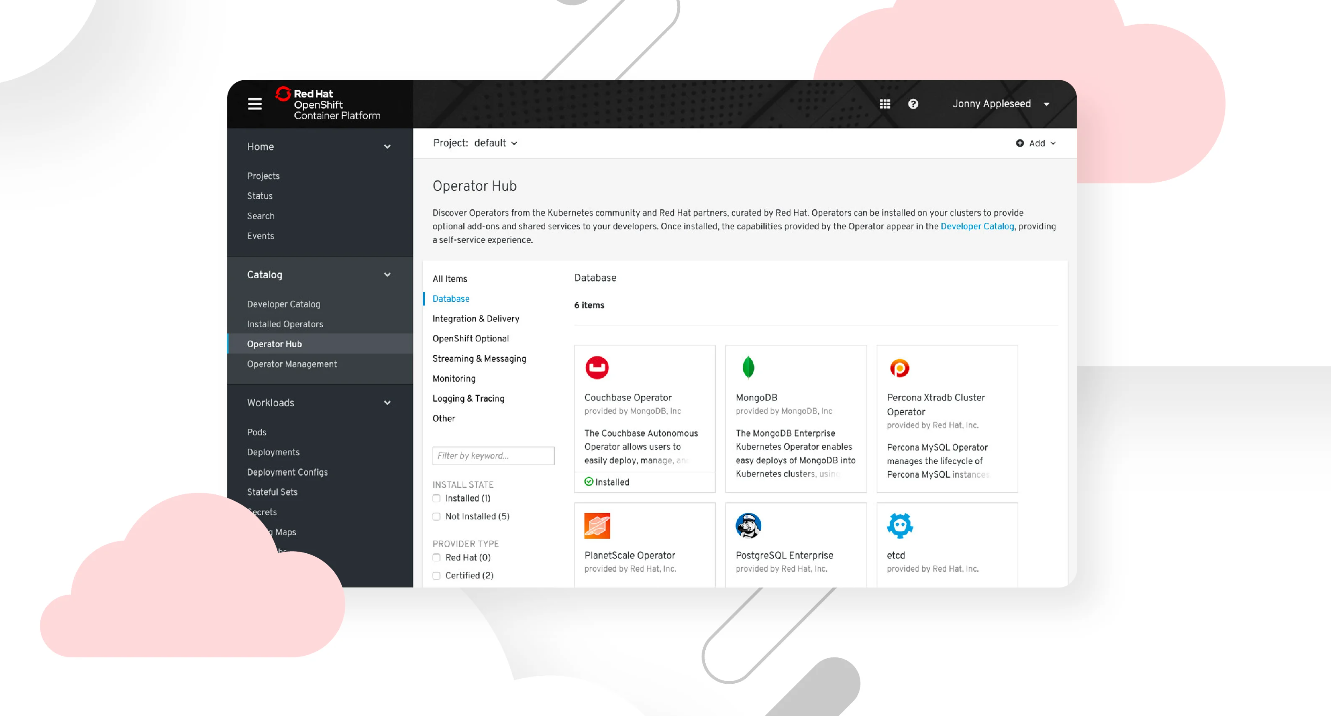Click the help question mark icon
1331x716 pixels.
(x=913, y=103)
